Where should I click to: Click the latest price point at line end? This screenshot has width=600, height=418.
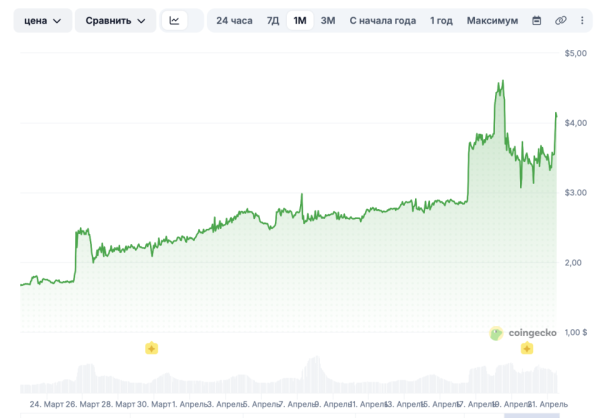[556, 113]
